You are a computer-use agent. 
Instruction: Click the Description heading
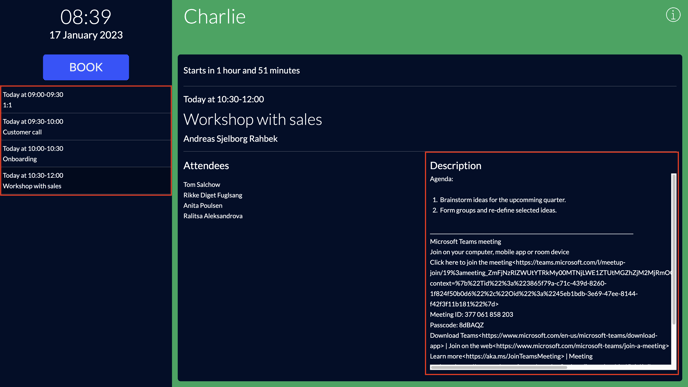(x=455, y=165)
